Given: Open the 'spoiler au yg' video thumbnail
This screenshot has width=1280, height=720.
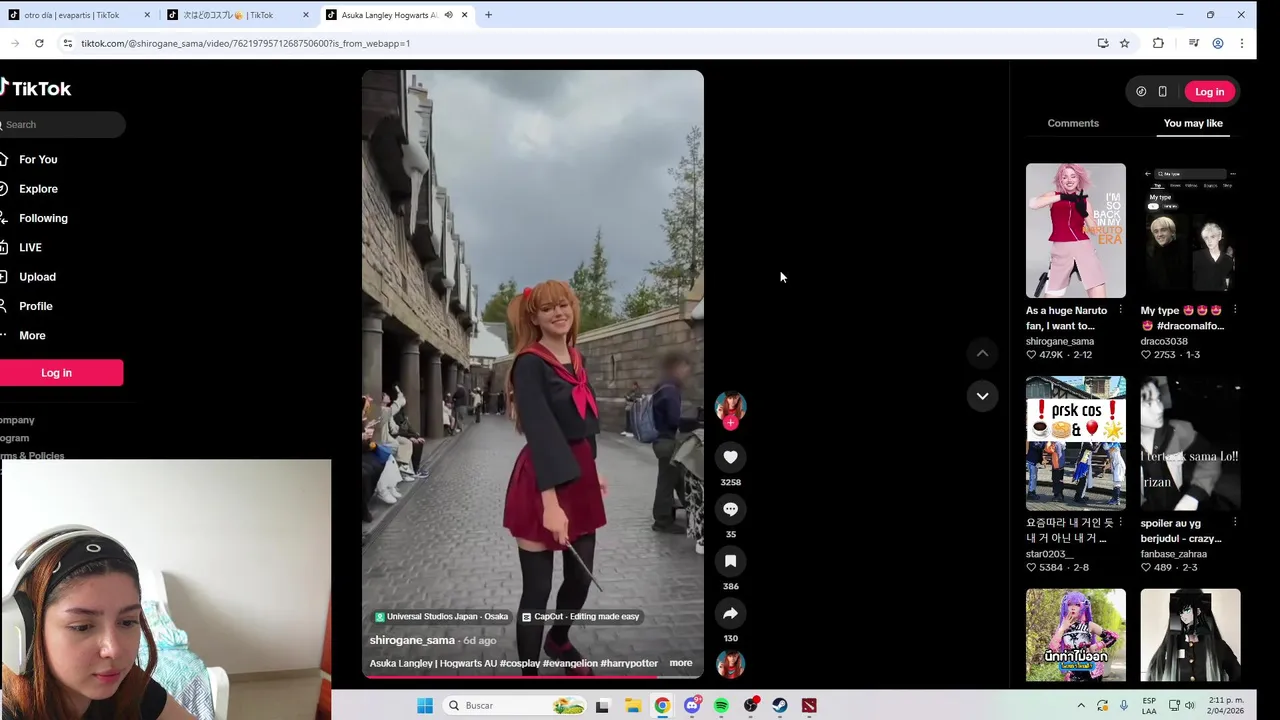Looking at the screenshot, I should coord(1190,443).
